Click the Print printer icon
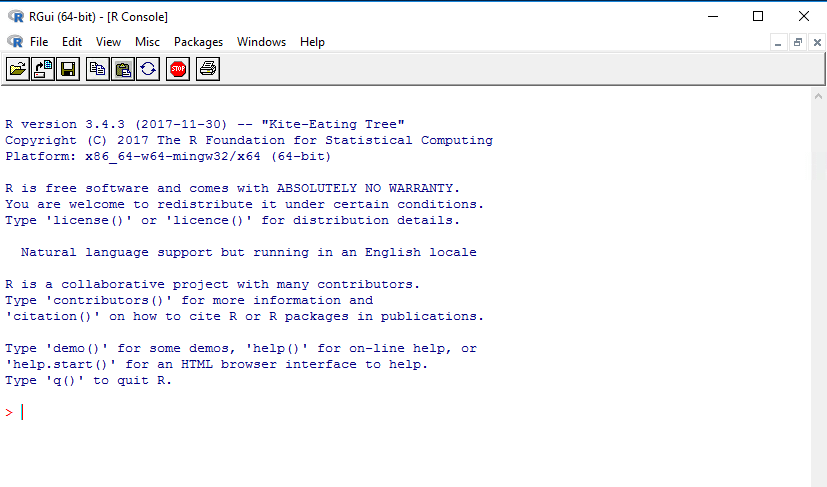This screenshot has width=827, height=487. [x=207, y=69]
